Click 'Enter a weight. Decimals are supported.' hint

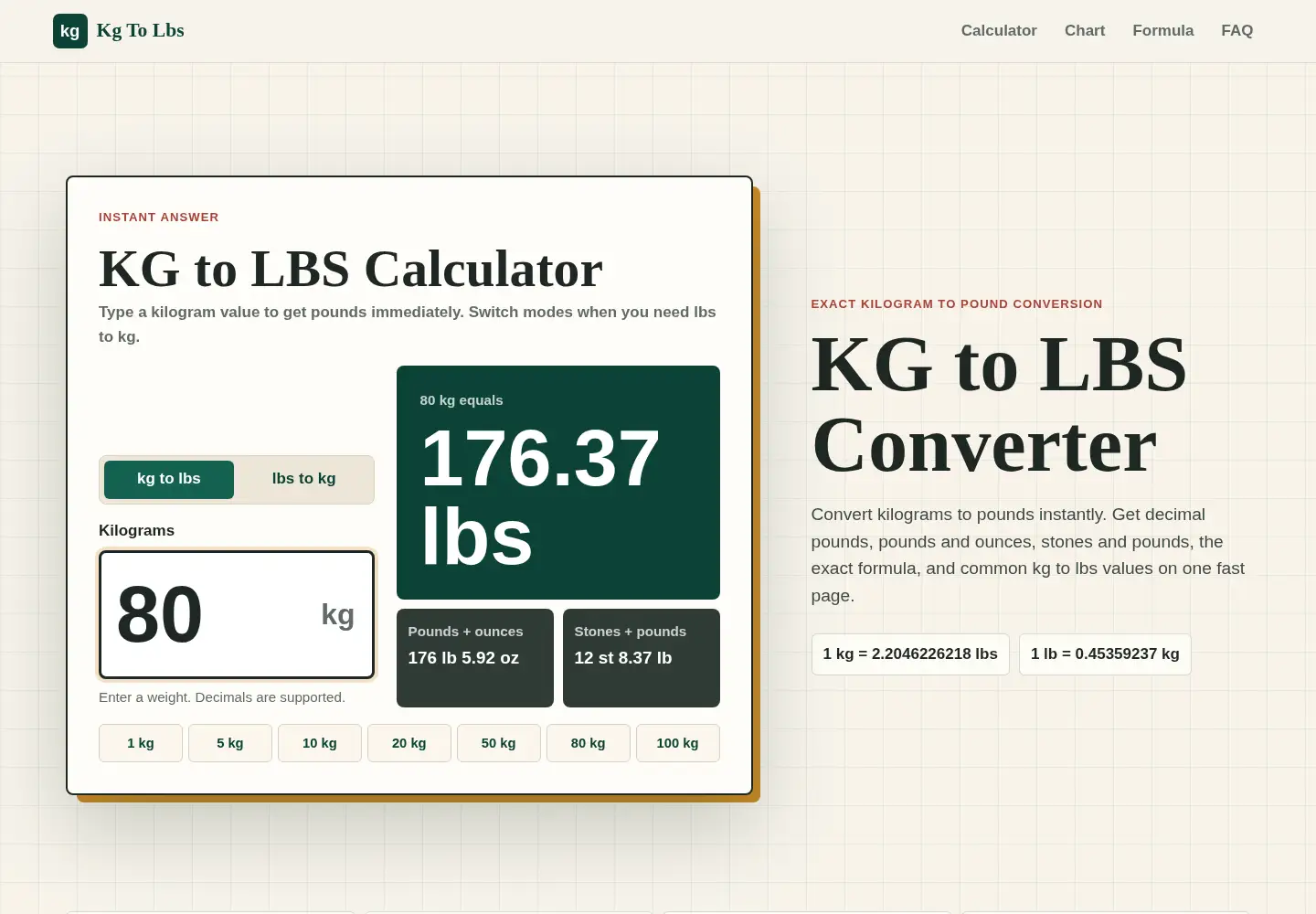pos(222,697)
